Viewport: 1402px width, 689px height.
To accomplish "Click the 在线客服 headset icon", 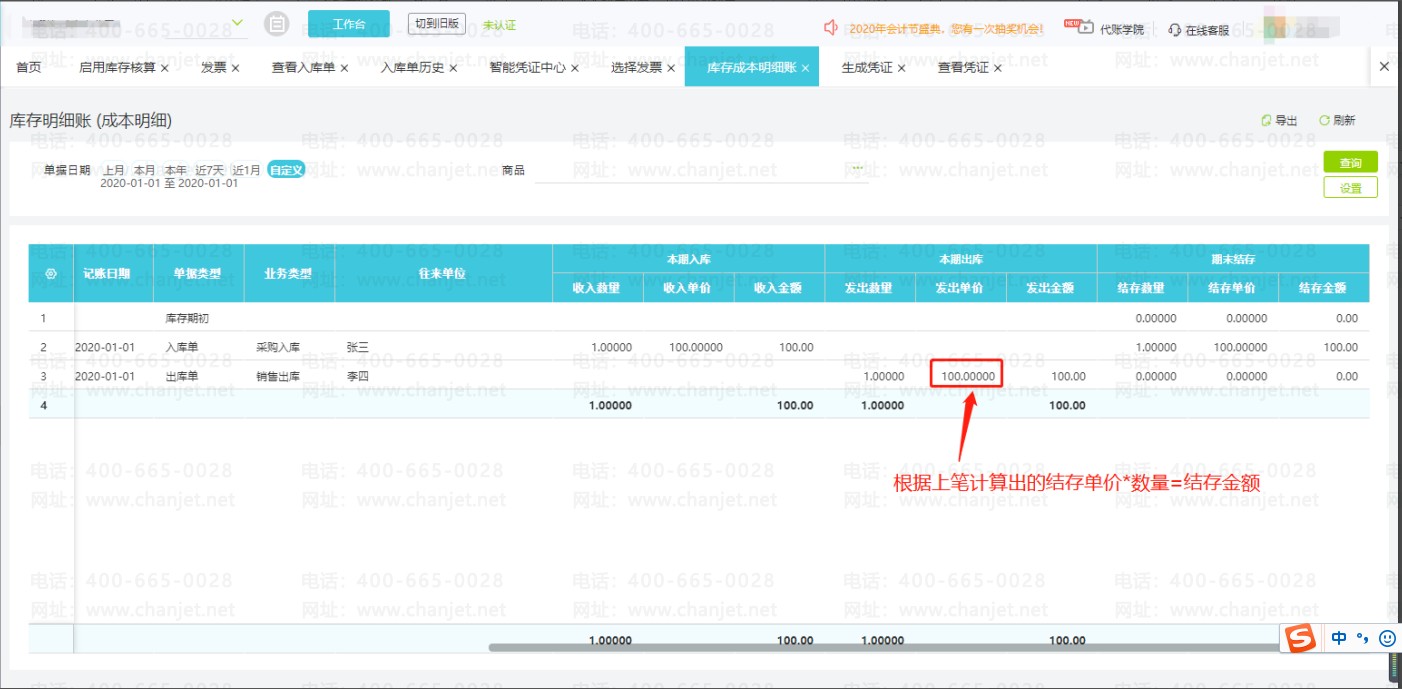I will click(x=1174, y=30).
